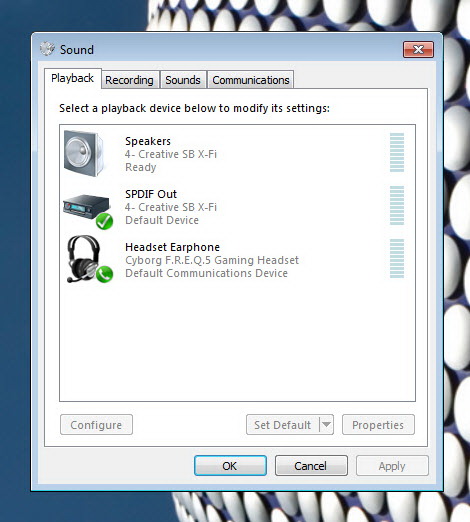Click the Configure button
This screenshot has height=522, width=470.
coord(96,425)
